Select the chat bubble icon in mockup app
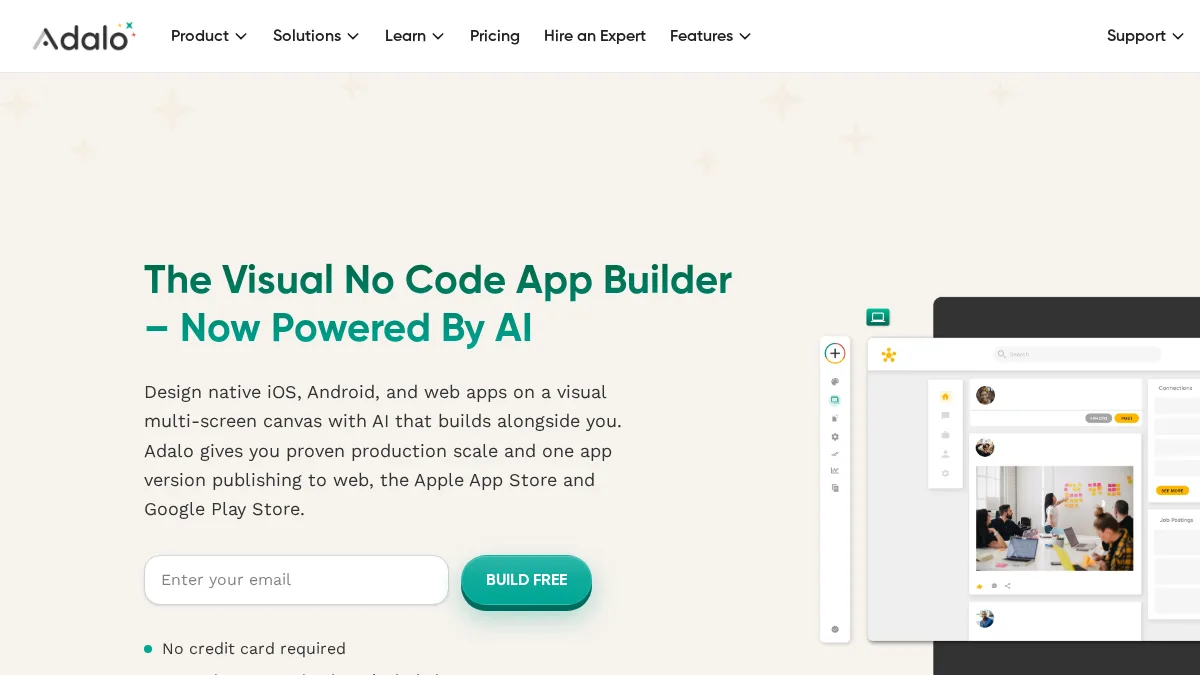1200x675 pixels. click(x=945, y=415)
